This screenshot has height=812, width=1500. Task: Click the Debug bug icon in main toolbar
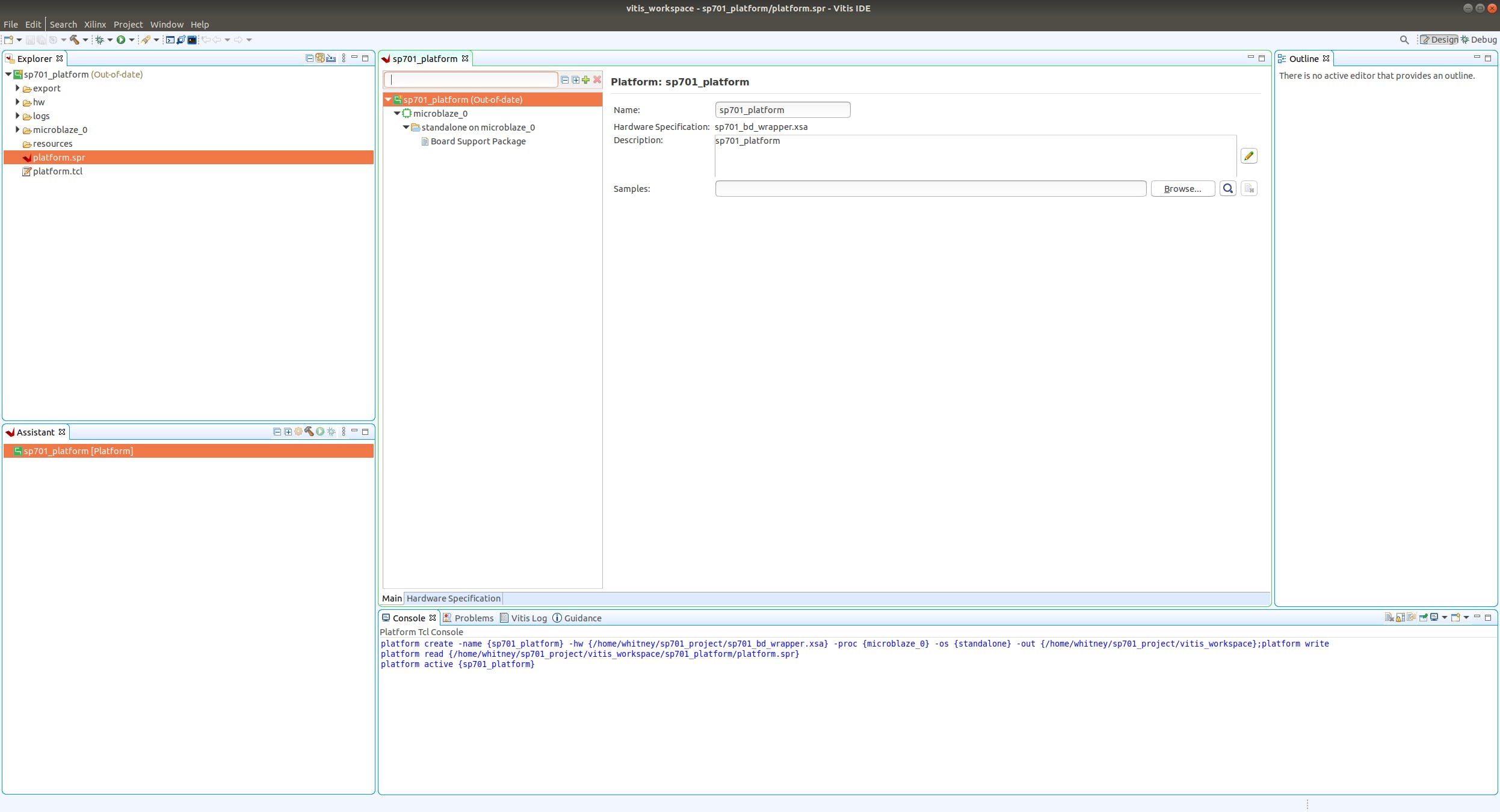point(100,40)
